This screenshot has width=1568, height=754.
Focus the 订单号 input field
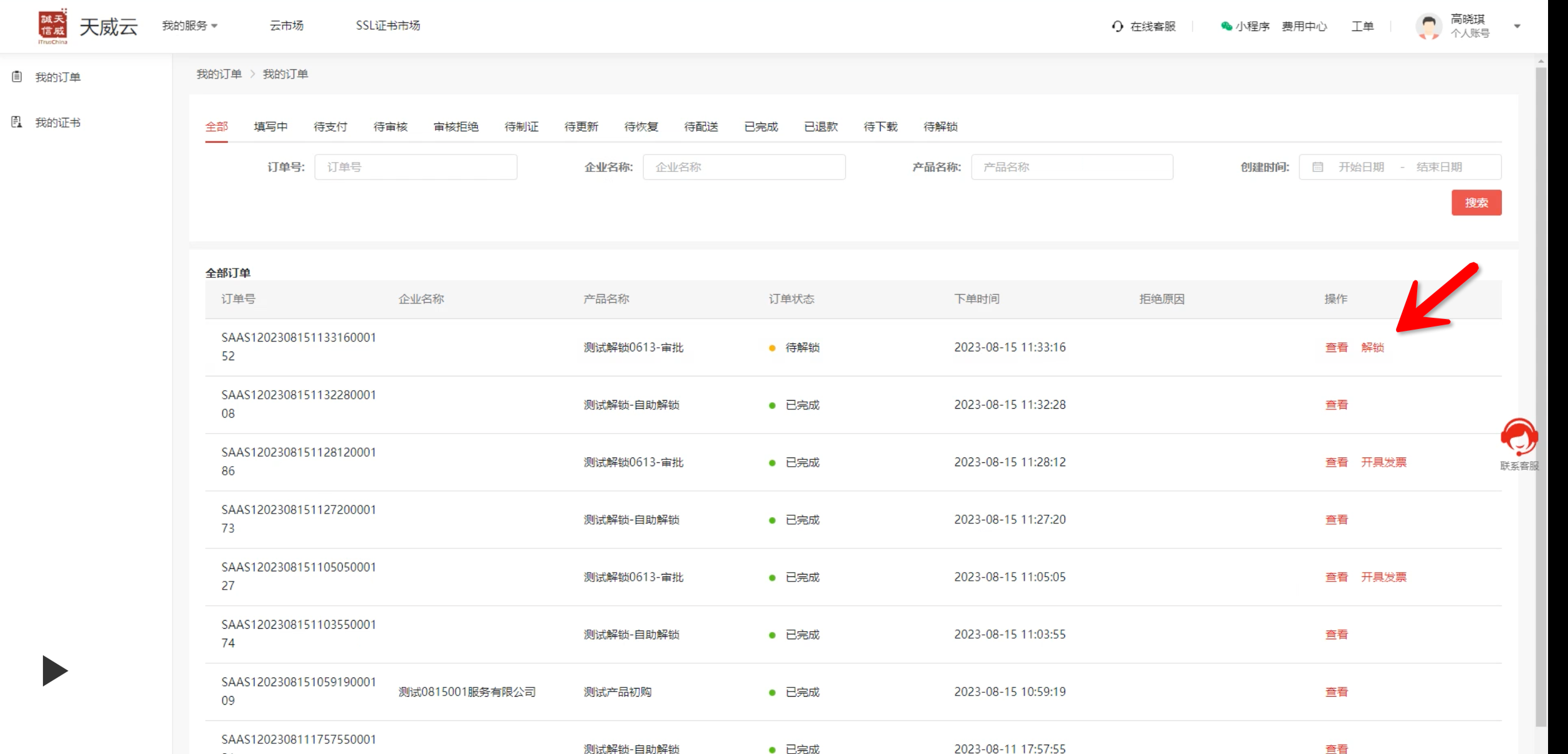(416, 167)
